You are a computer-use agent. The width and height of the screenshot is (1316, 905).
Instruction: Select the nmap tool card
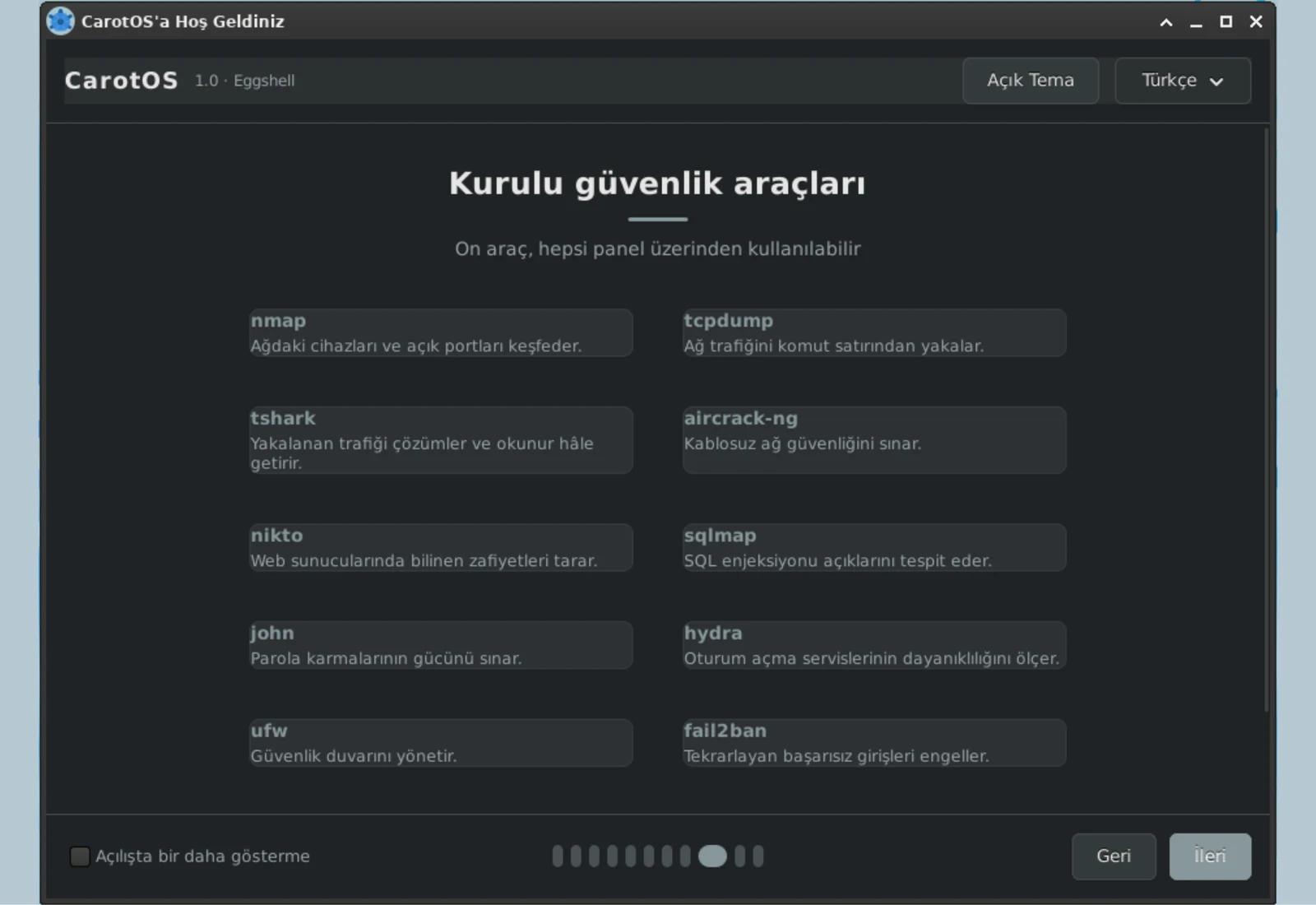pyautogui.click(x=441, y=333)
